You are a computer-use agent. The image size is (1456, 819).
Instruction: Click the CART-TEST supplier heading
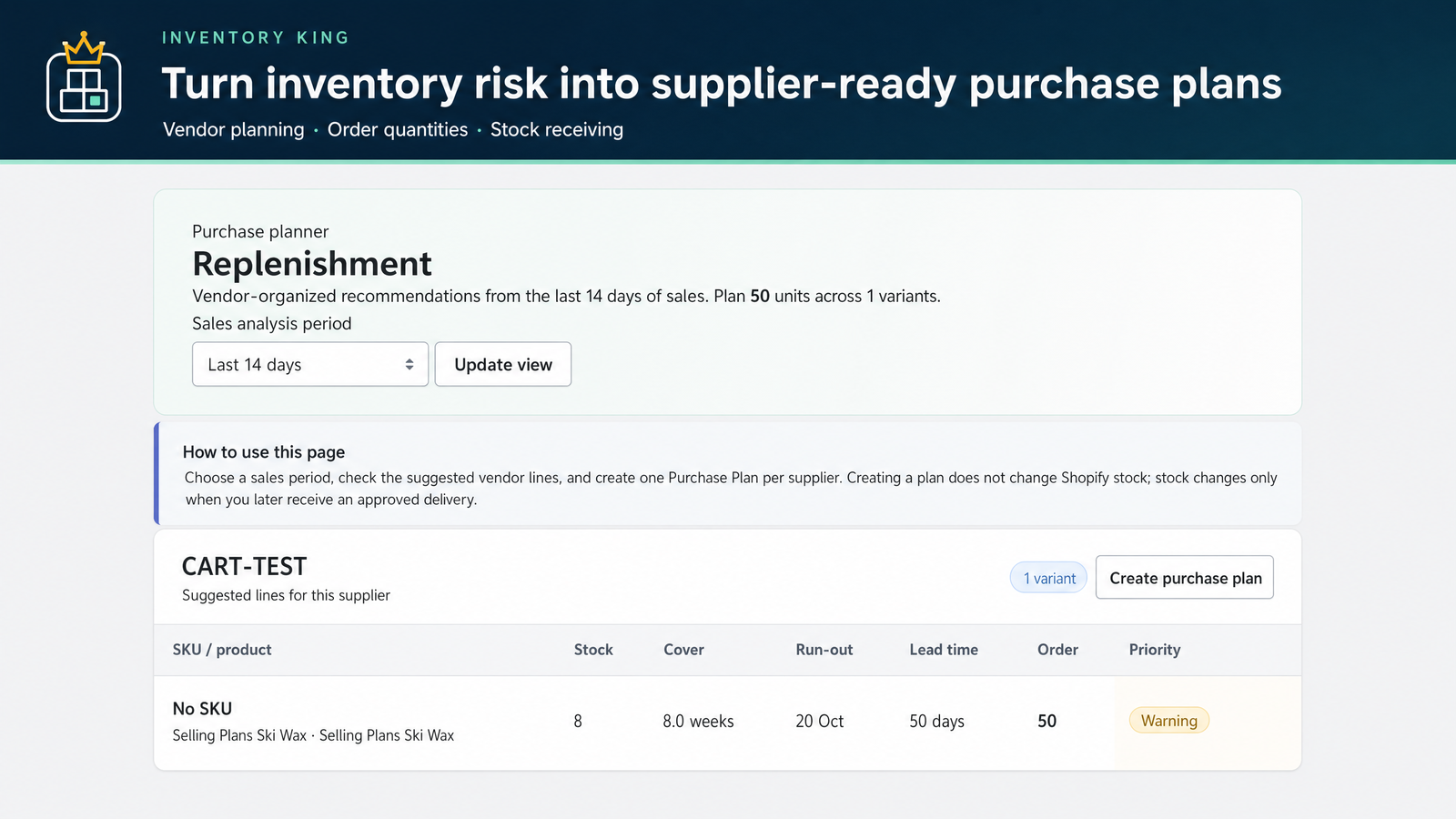point(244,566)
